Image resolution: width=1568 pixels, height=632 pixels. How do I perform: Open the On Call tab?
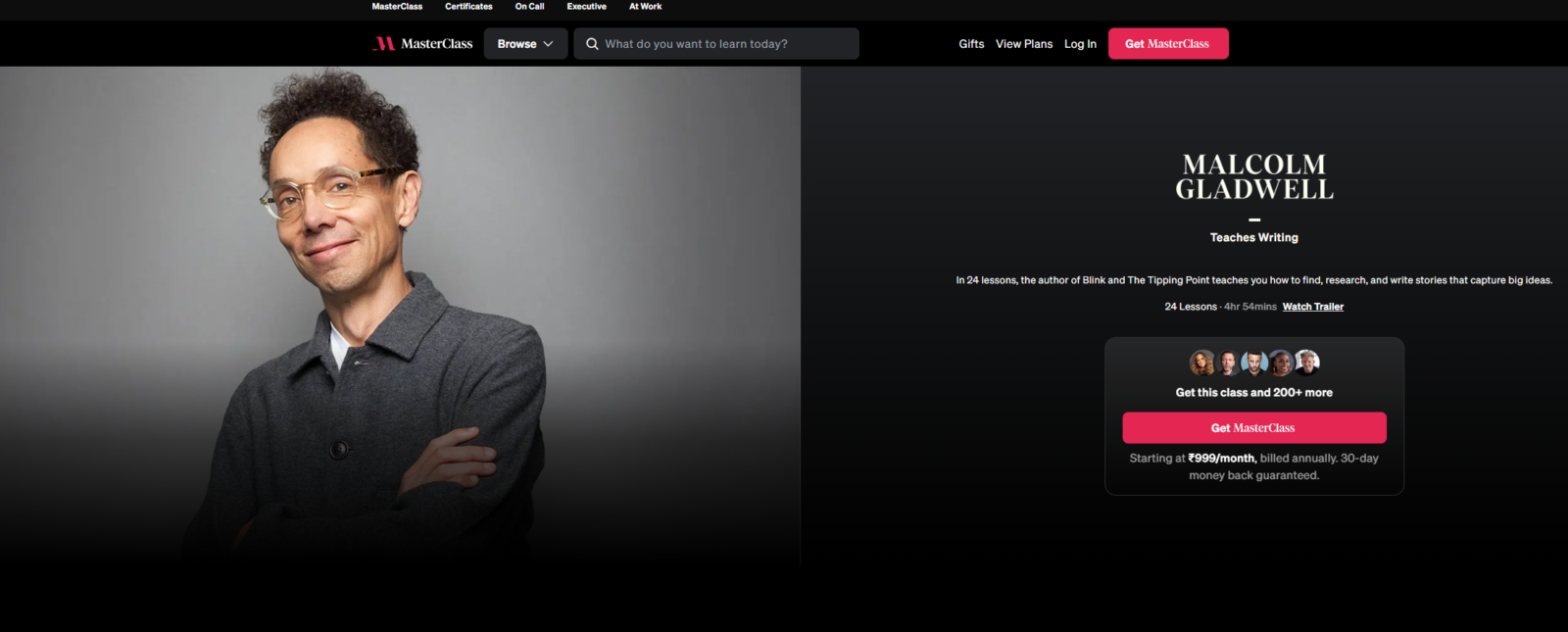[x=529, y=7]
